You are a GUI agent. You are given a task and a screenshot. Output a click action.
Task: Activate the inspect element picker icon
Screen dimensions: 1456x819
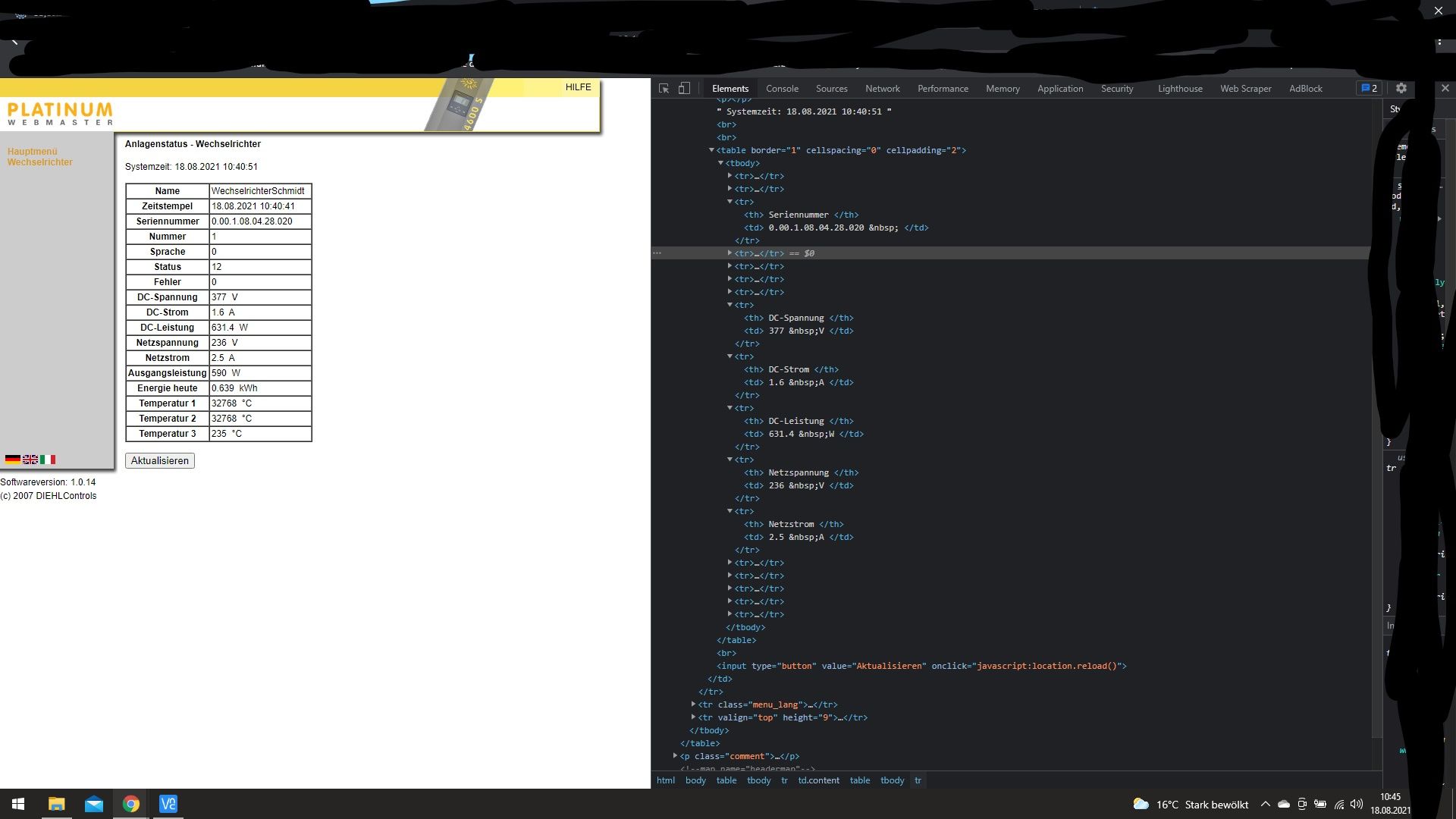click(x=664, y=89)
